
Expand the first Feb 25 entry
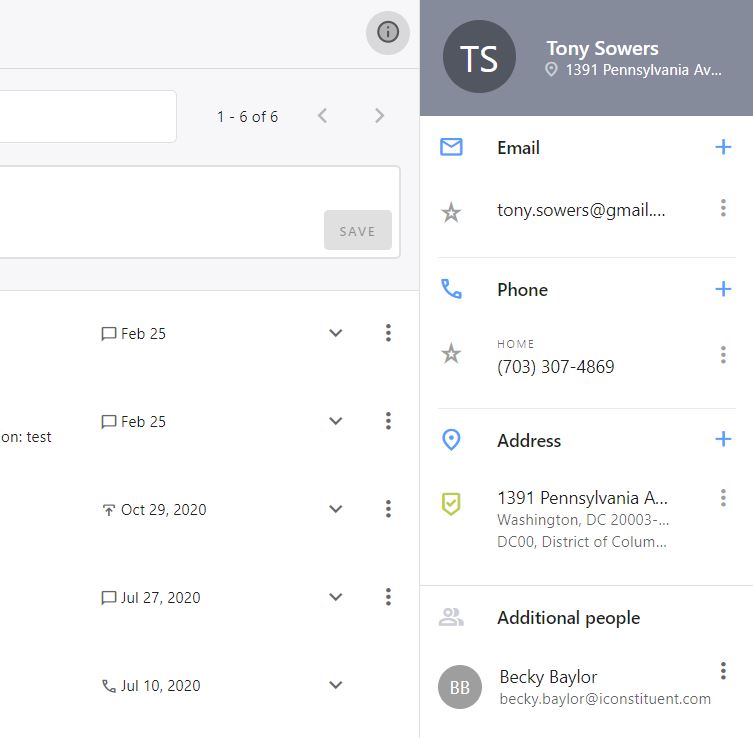click(x=336, y=333)
